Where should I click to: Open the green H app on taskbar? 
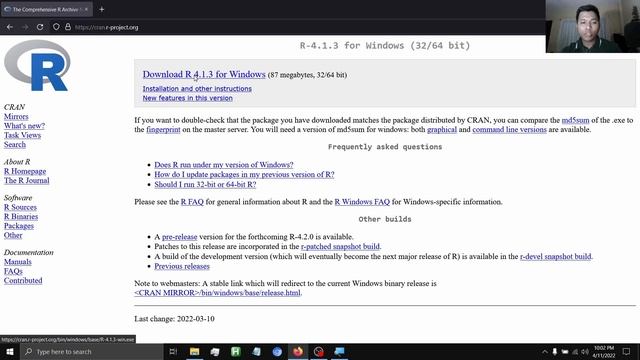(236, 351)
